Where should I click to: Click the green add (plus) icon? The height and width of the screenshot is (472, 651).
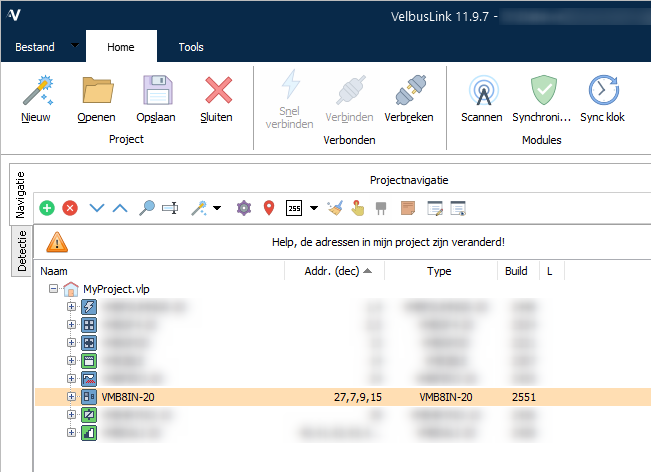pyautogui.click(x=47, y=208)
